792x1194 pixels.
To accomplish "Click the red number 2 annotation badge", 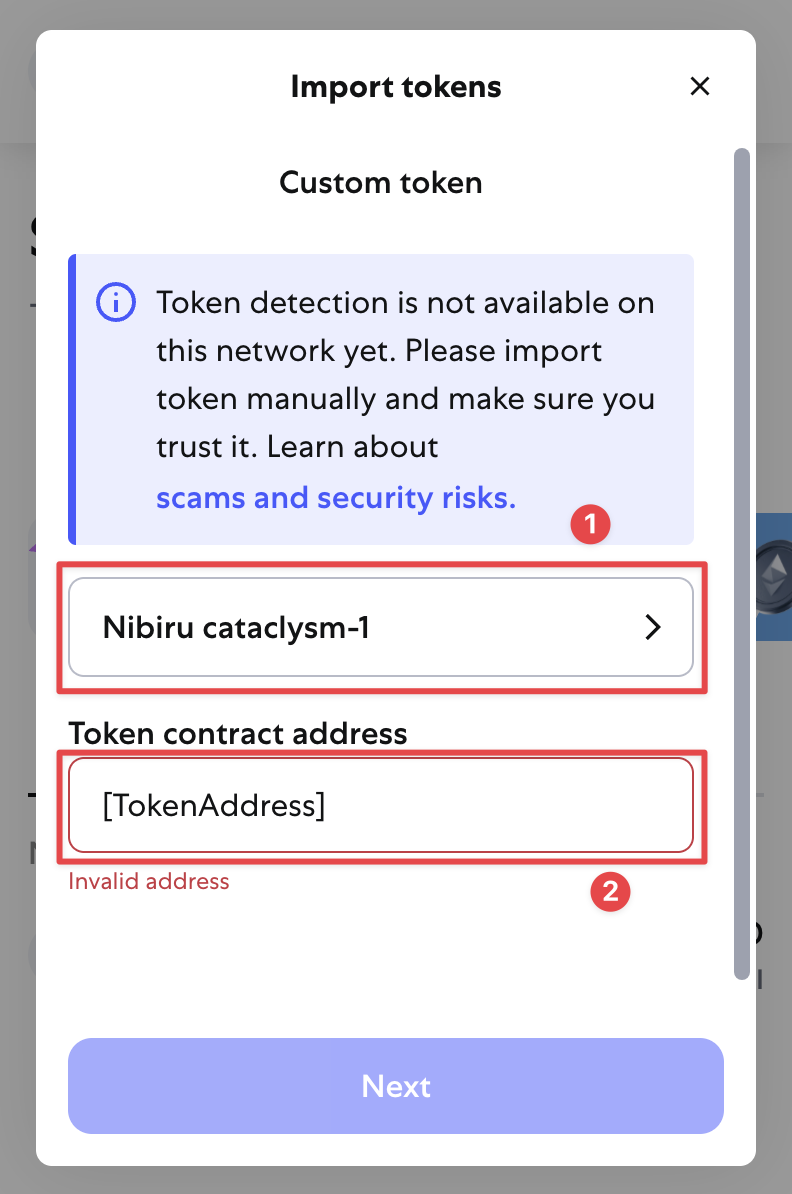I will click(610, 891).
